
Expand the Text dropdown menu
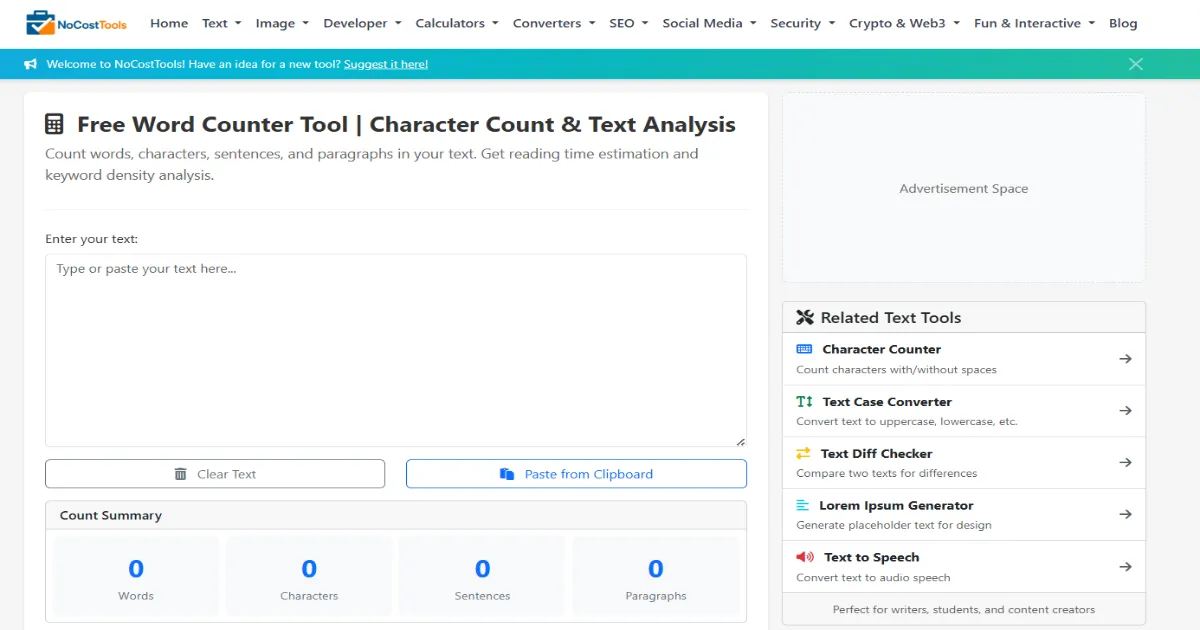pyautogui.click(x=221, y=23)
